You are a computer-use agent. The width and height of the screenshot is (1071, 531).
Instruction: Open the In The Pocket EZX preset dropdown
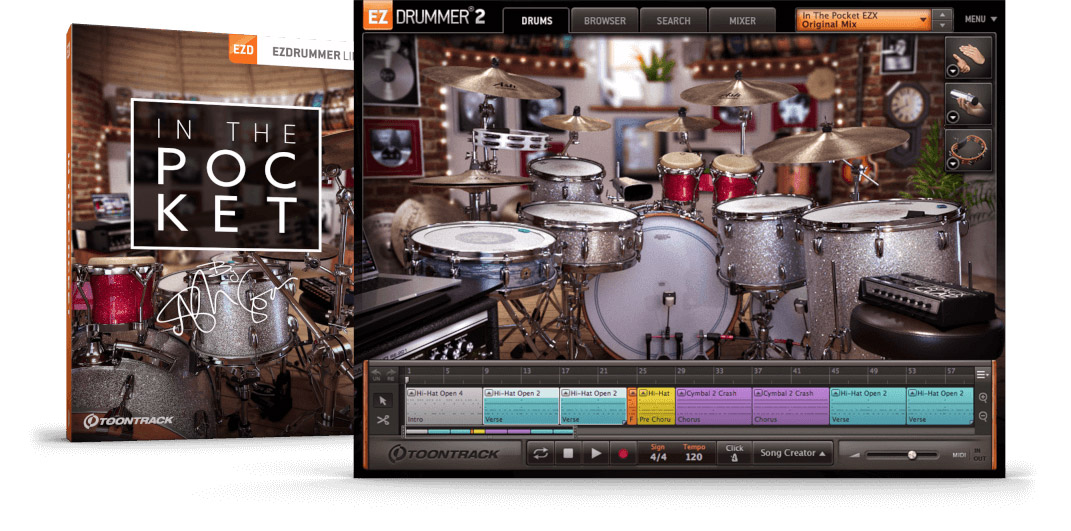point(864,20)
